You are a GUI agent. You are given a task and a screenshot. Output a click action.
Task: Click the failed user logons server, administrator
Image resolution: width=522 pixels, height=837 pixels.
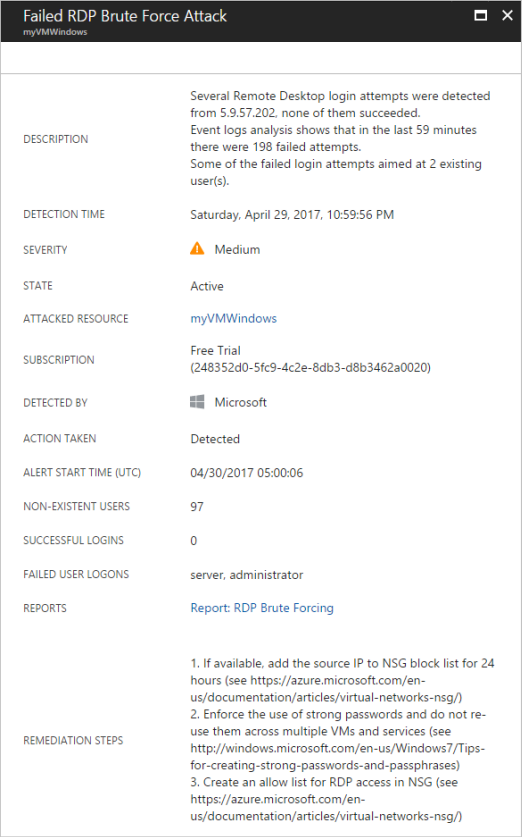click(247, 575)
